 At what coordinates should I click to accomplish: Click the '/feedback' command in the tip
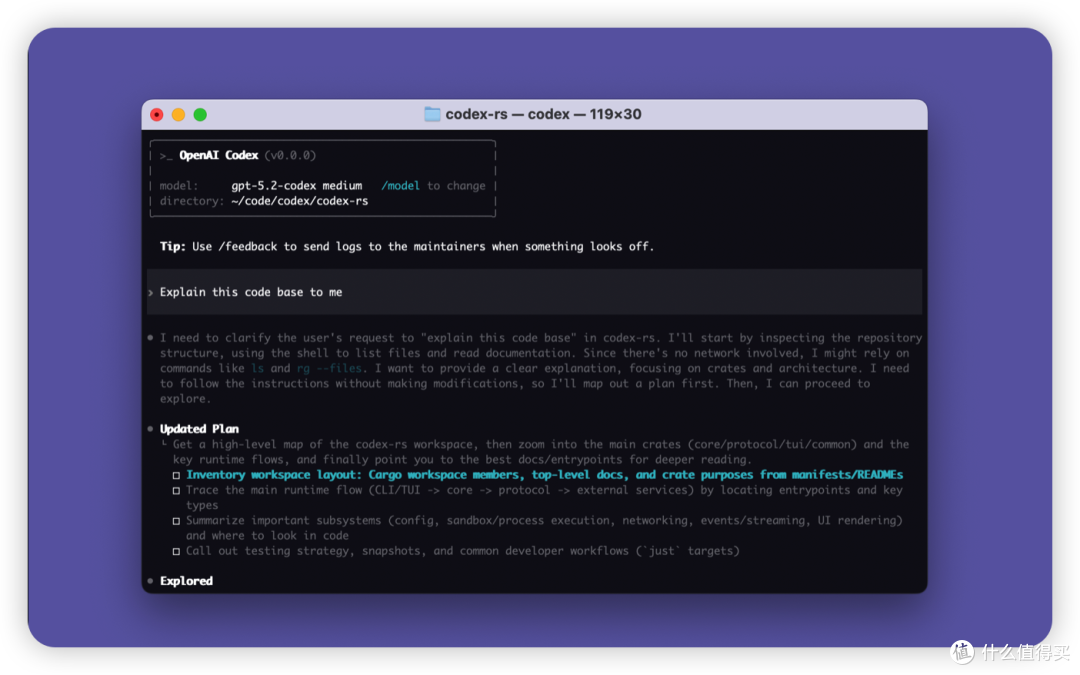pyautogui.click(x=247, y=247)
